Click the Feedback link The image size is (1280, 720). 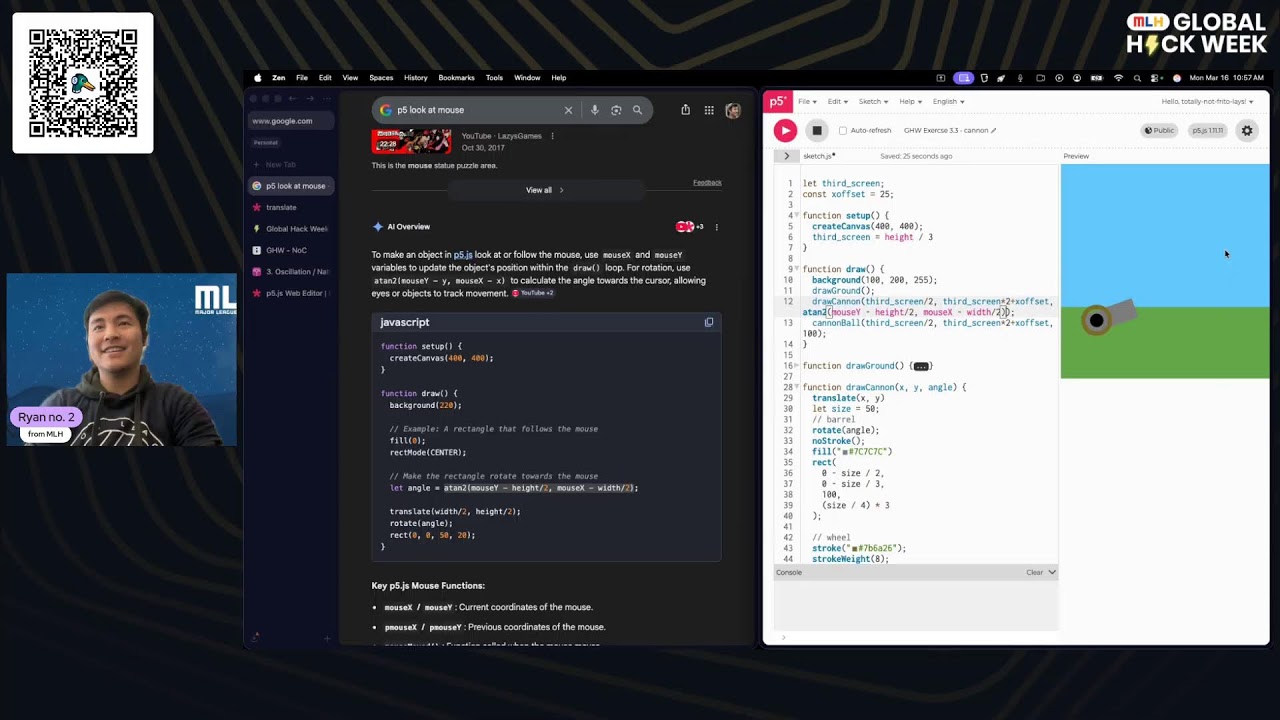[707, 183]
